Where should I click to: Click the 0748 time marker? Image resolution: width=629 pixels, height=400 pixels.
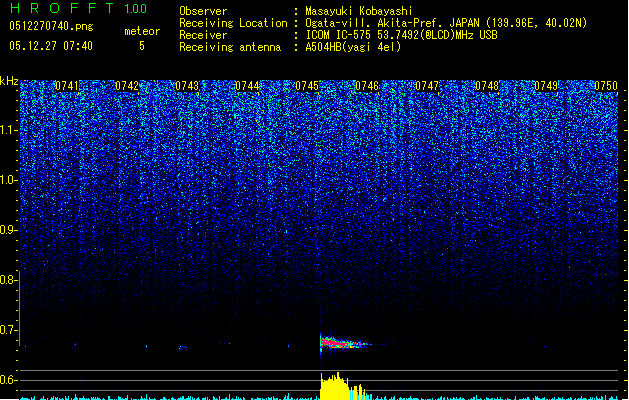click(487, 86)
